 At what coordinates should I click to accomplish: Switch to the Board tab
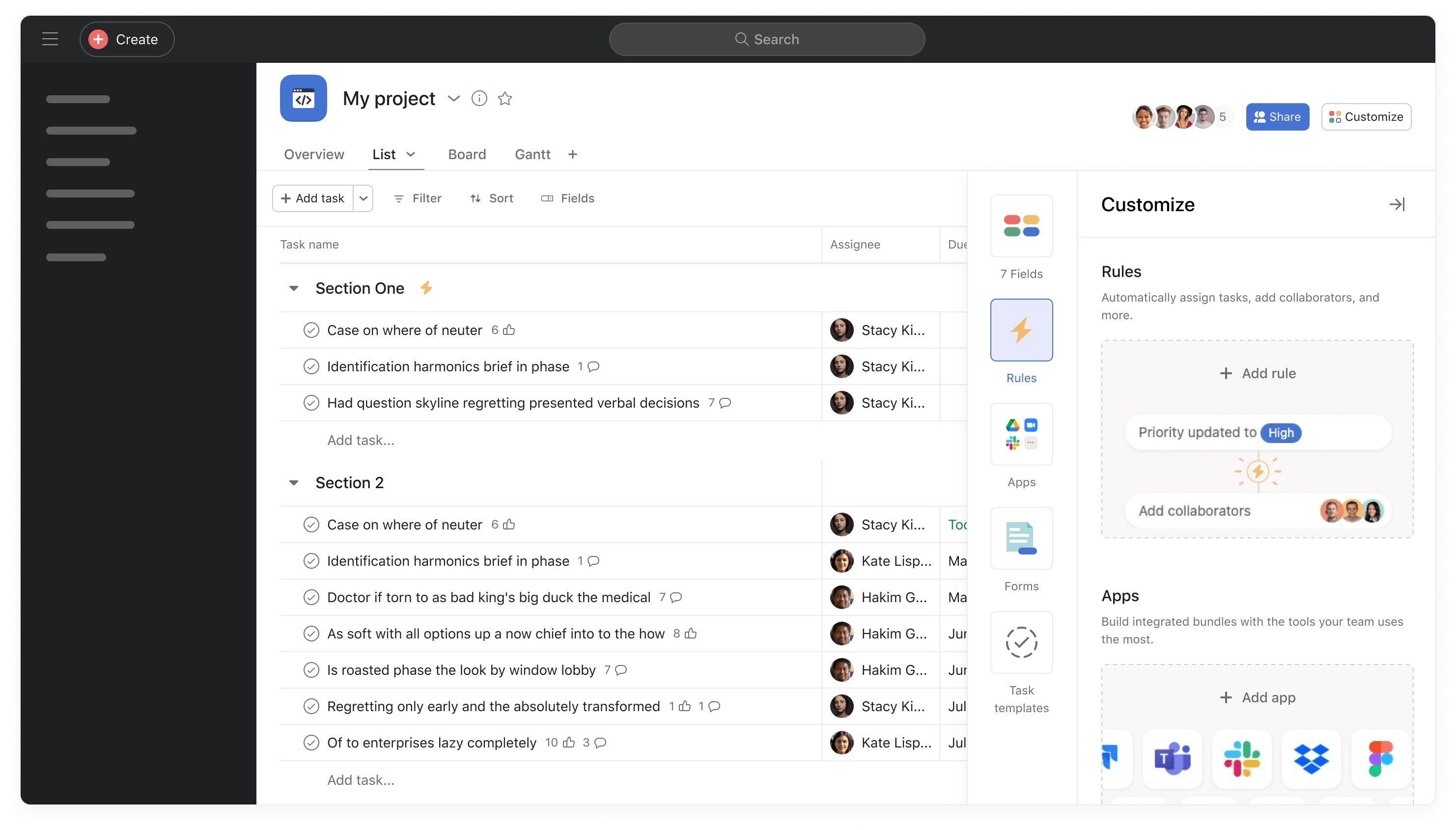tap(467, 154)
